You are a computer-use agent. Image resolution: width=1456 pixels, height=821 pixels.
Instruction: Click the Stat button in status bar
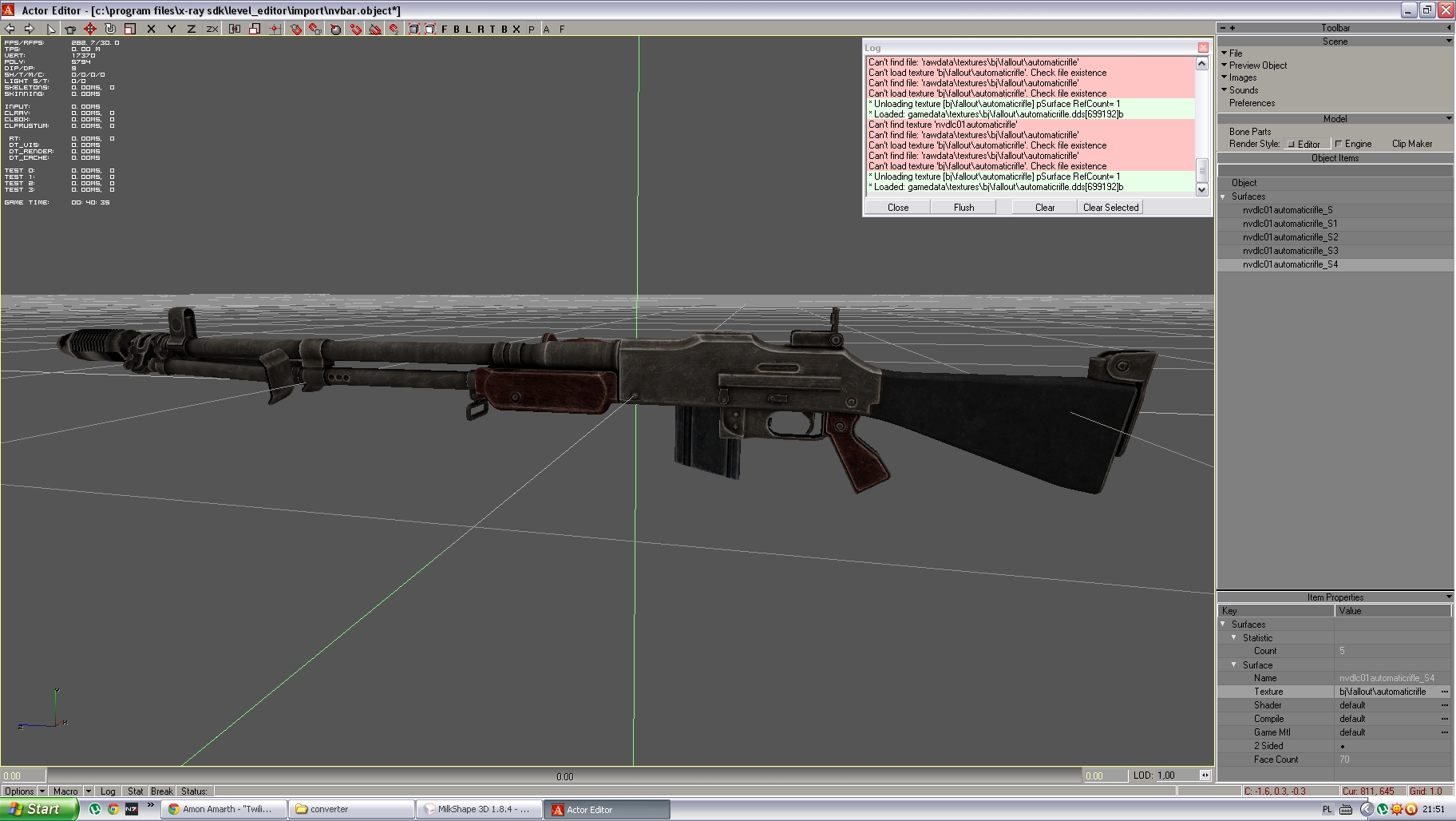136,791
